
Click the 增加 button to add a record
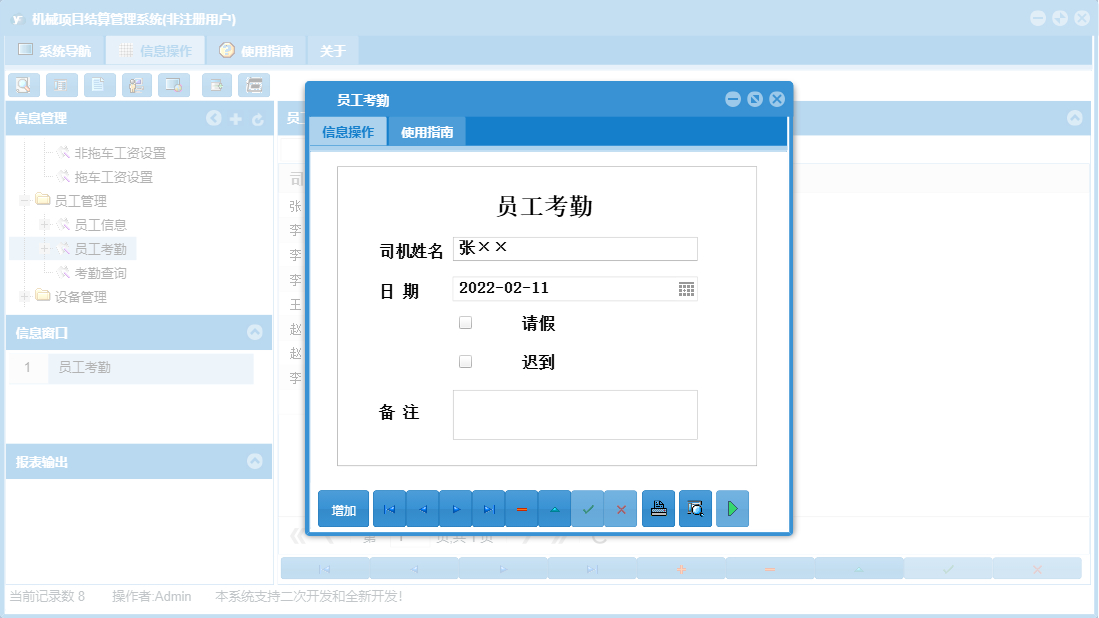click(x=342, y=508)
